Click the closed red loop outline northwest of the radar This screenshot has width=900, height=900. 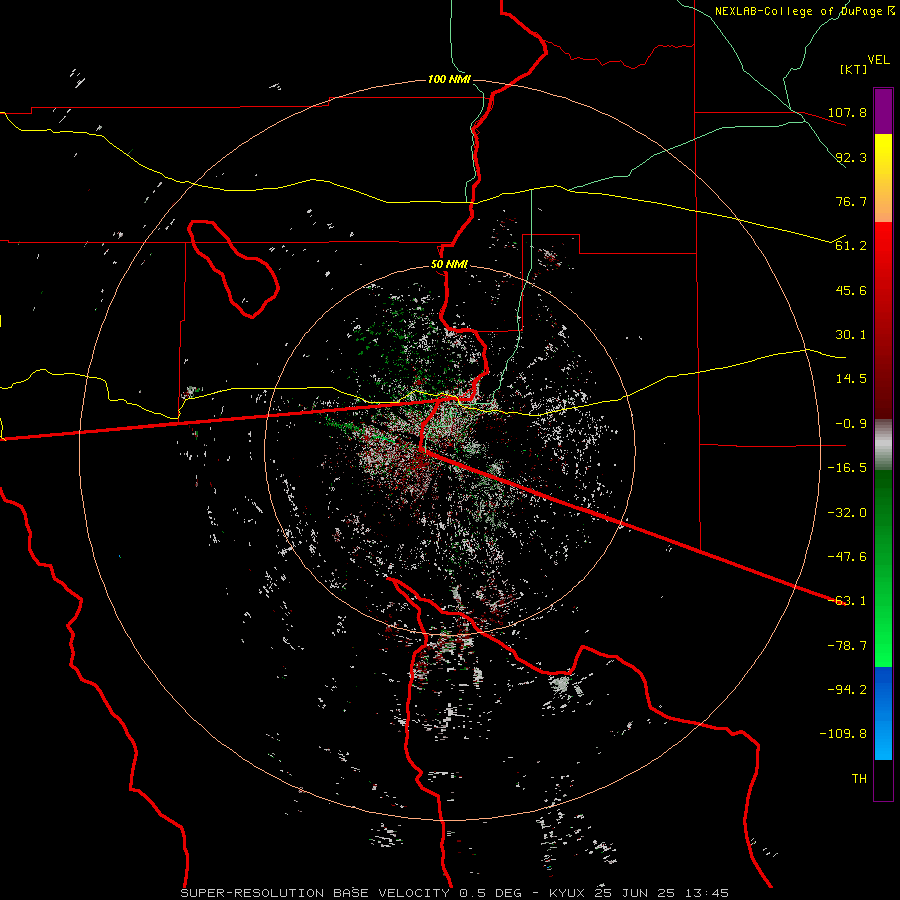pos(232,269)
